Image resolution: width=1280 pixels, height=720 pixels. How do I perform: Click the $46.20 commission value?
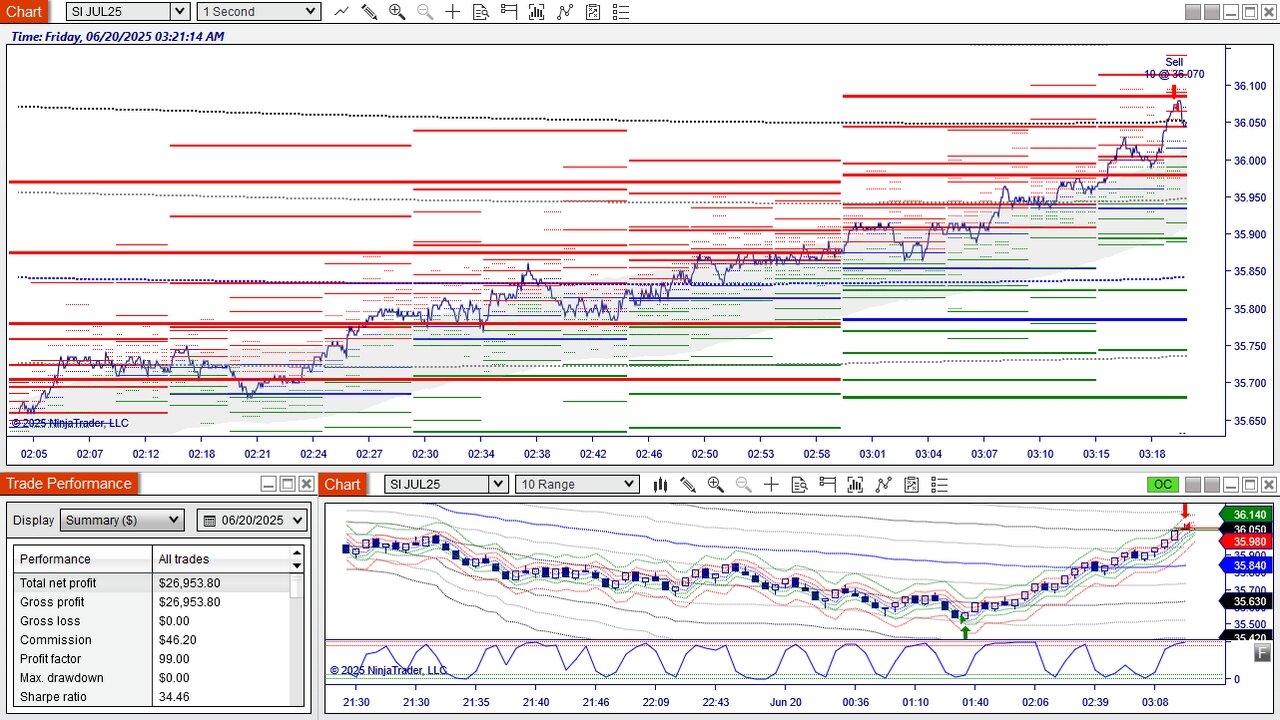coord(177,640)
